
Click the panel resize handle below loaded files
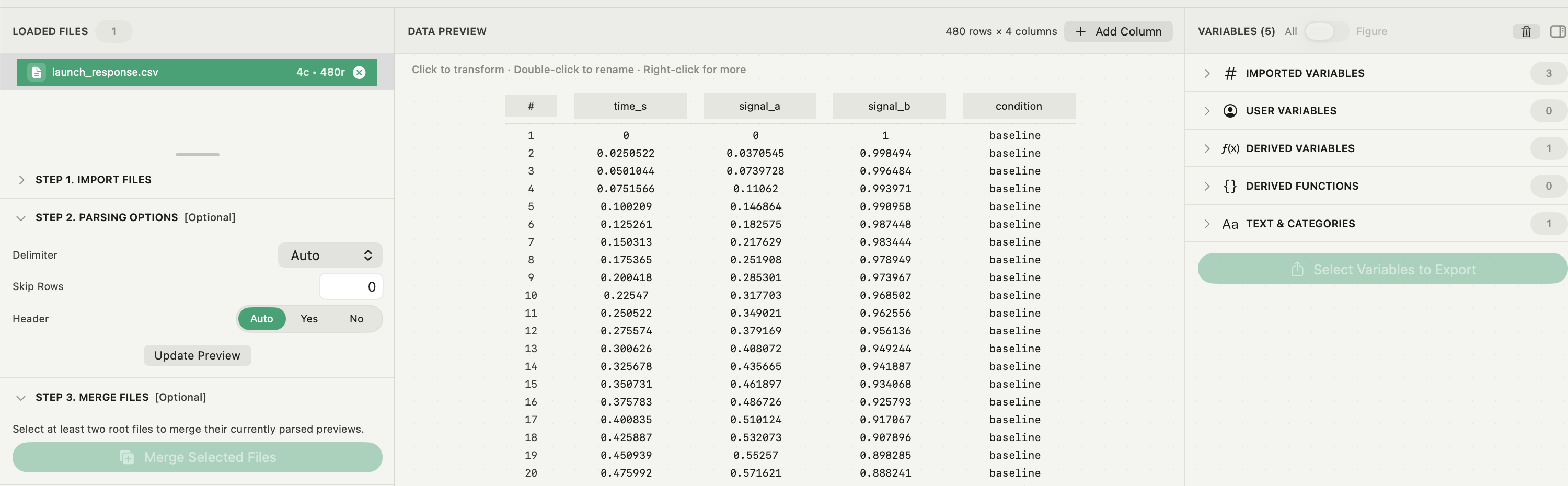(x=197, y=155)
